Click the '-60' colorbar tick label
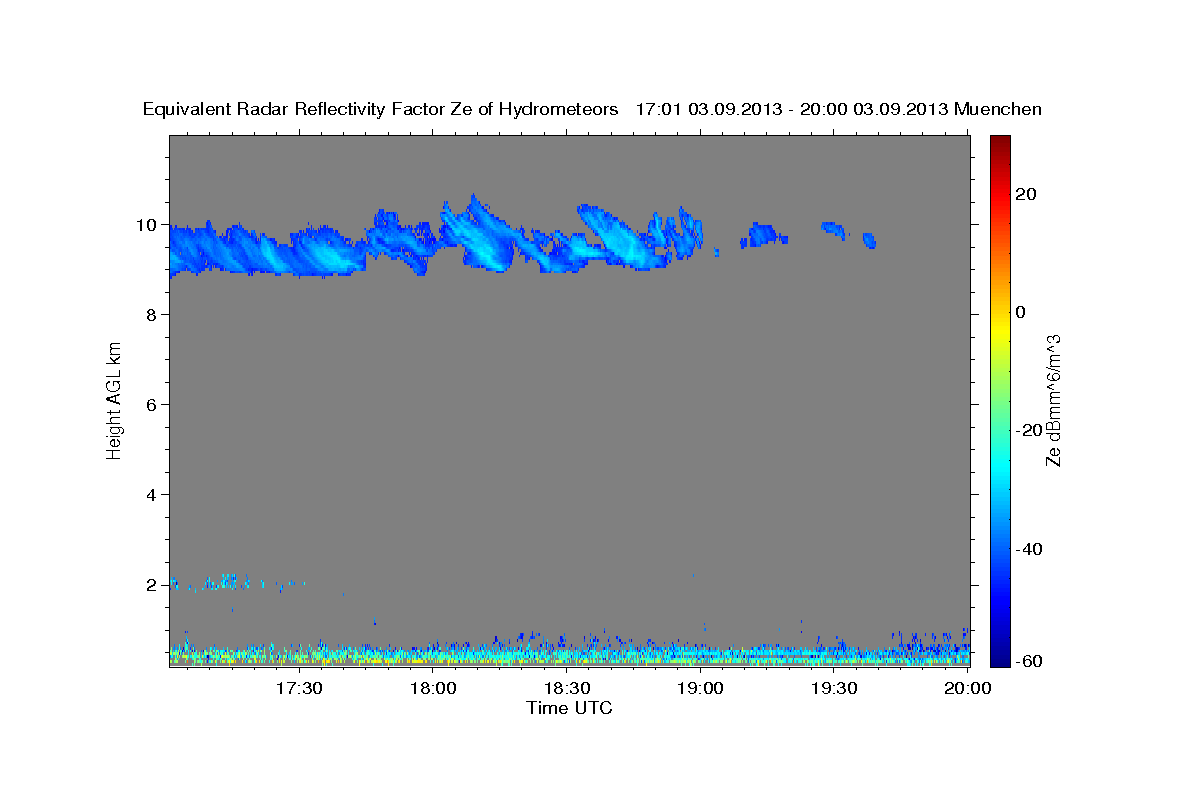Viewport: 1200px width, 800px height. point(1027,661)
